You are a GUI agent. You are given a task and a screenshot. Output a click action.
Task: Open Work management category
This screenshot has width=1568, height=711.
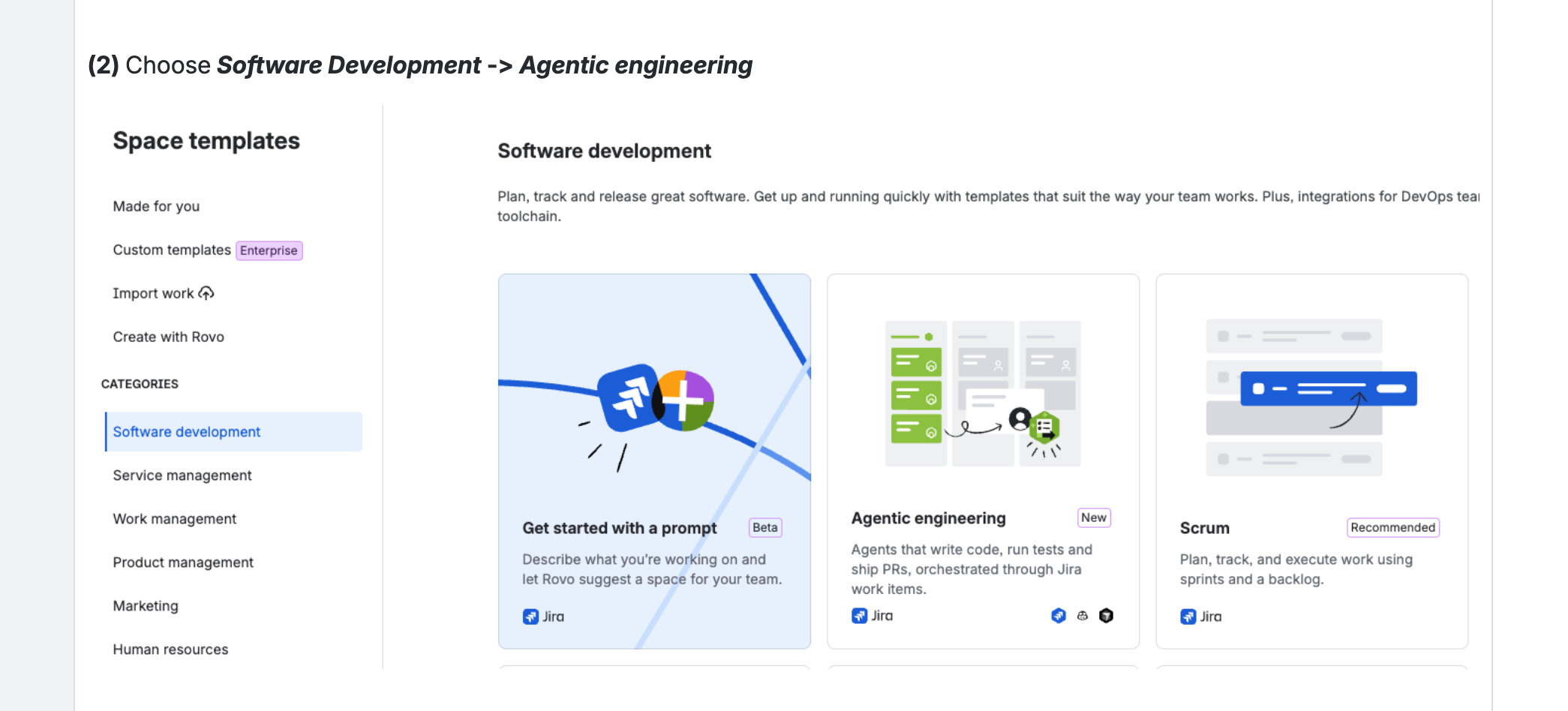click(x=175, y=519)
